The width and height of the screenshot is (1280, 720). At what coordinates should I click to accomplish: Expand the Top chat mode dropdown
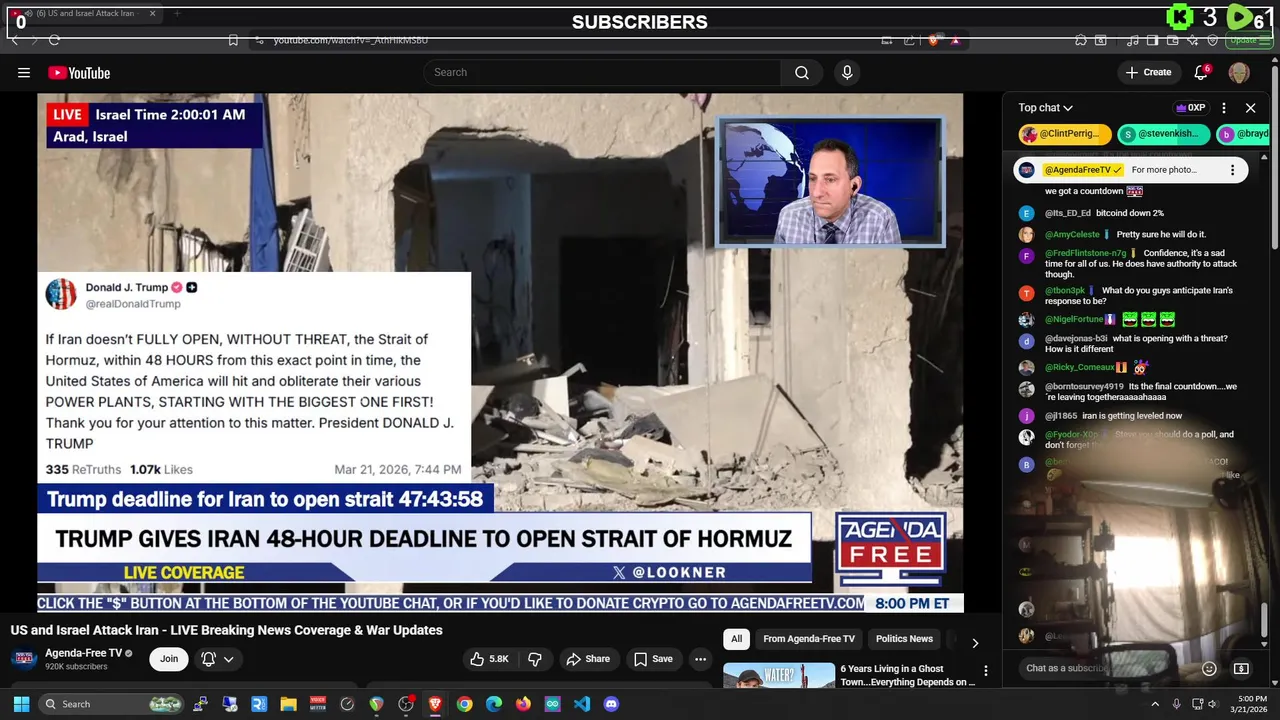pos(1045,108)
